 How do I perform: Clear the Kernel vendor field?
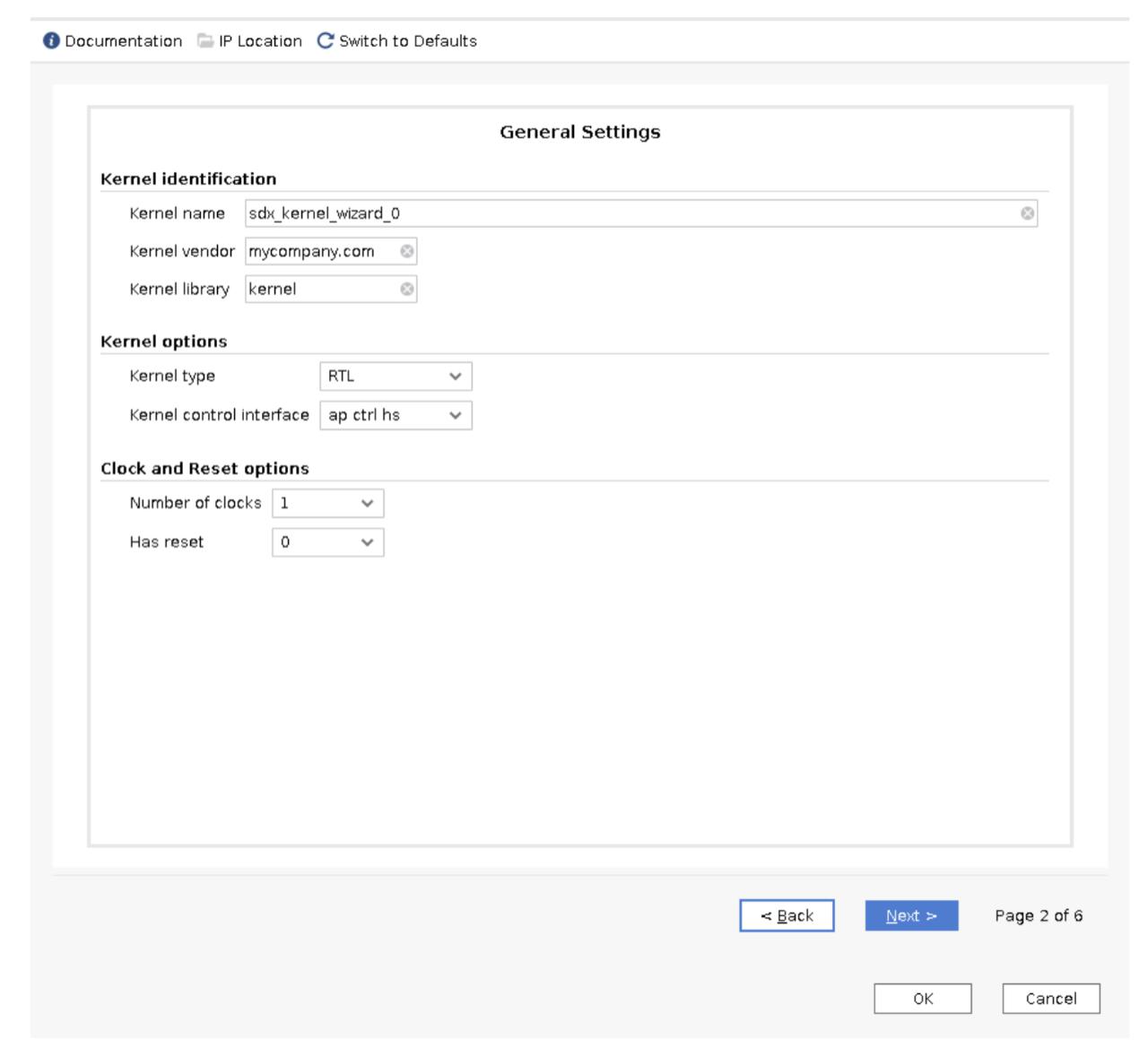[406, 251]
